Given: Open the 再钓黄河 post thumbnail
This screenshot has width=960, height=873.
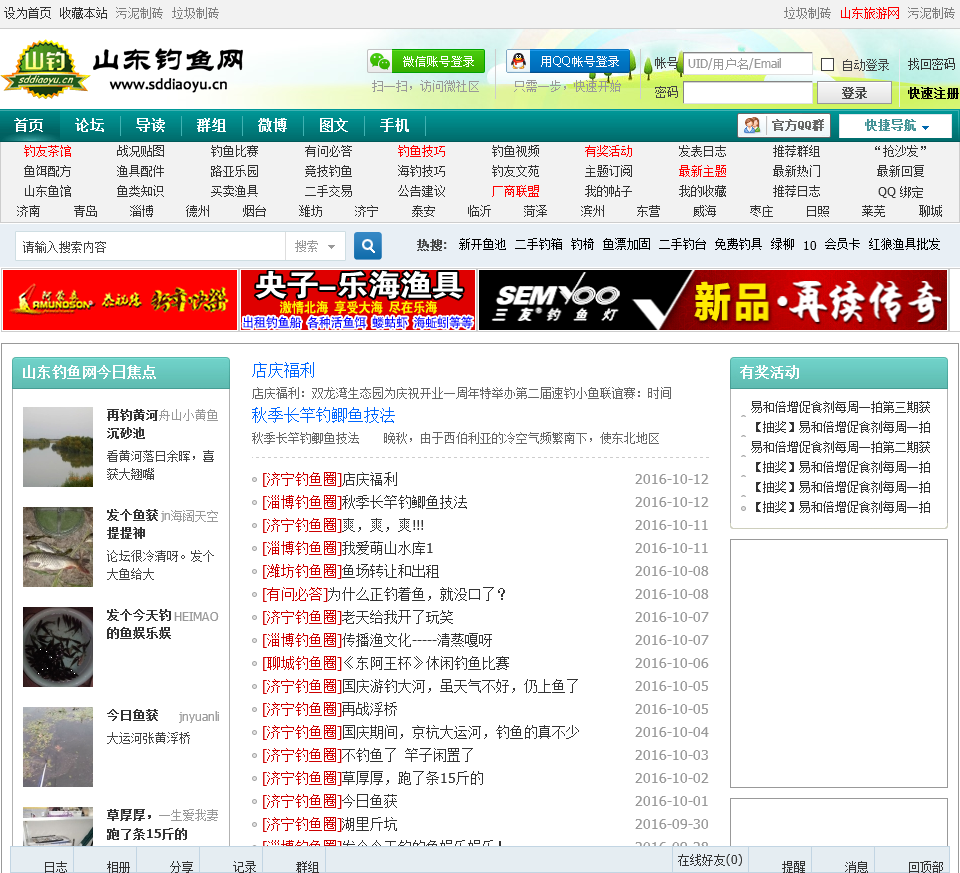Looking at the screenshot, I should click(58, 446).
